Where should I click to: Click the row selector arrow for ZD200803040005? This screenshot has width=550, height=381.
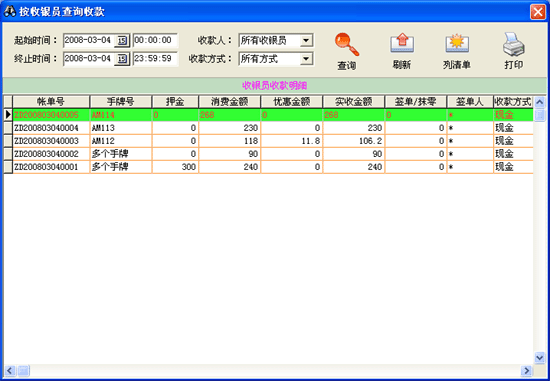click(x=8, y=115)
